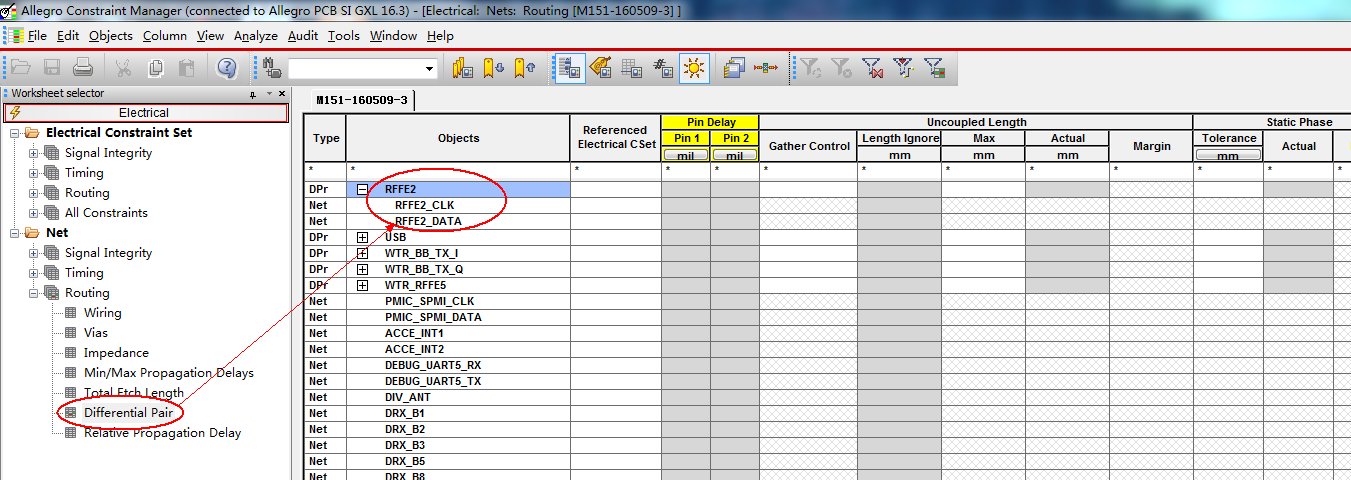Click the object-type icon beside the combo box
This screenshot has height=480, width=1351.
click(273, 68)
